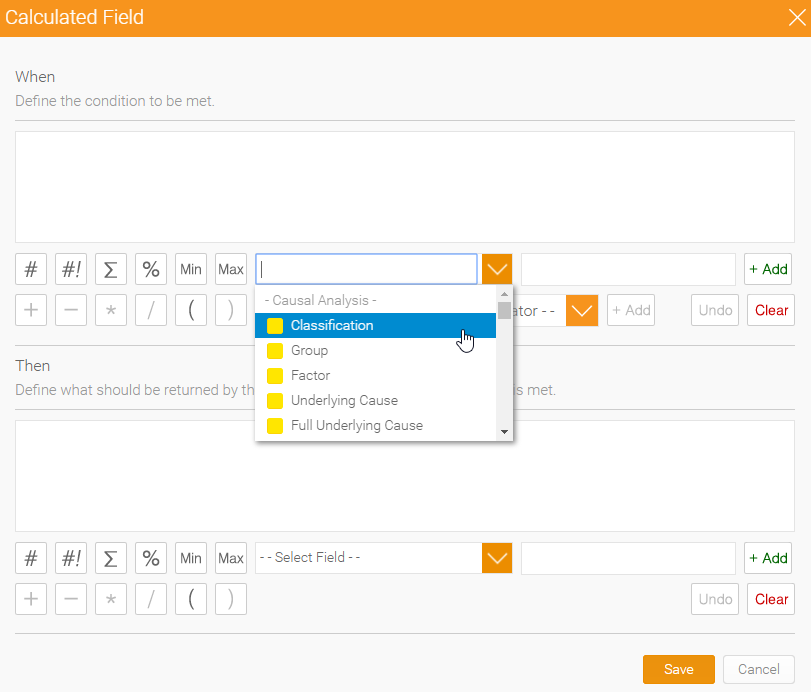
Task: Open the operator dropdown in When section
Action: (x=581, y=310)
